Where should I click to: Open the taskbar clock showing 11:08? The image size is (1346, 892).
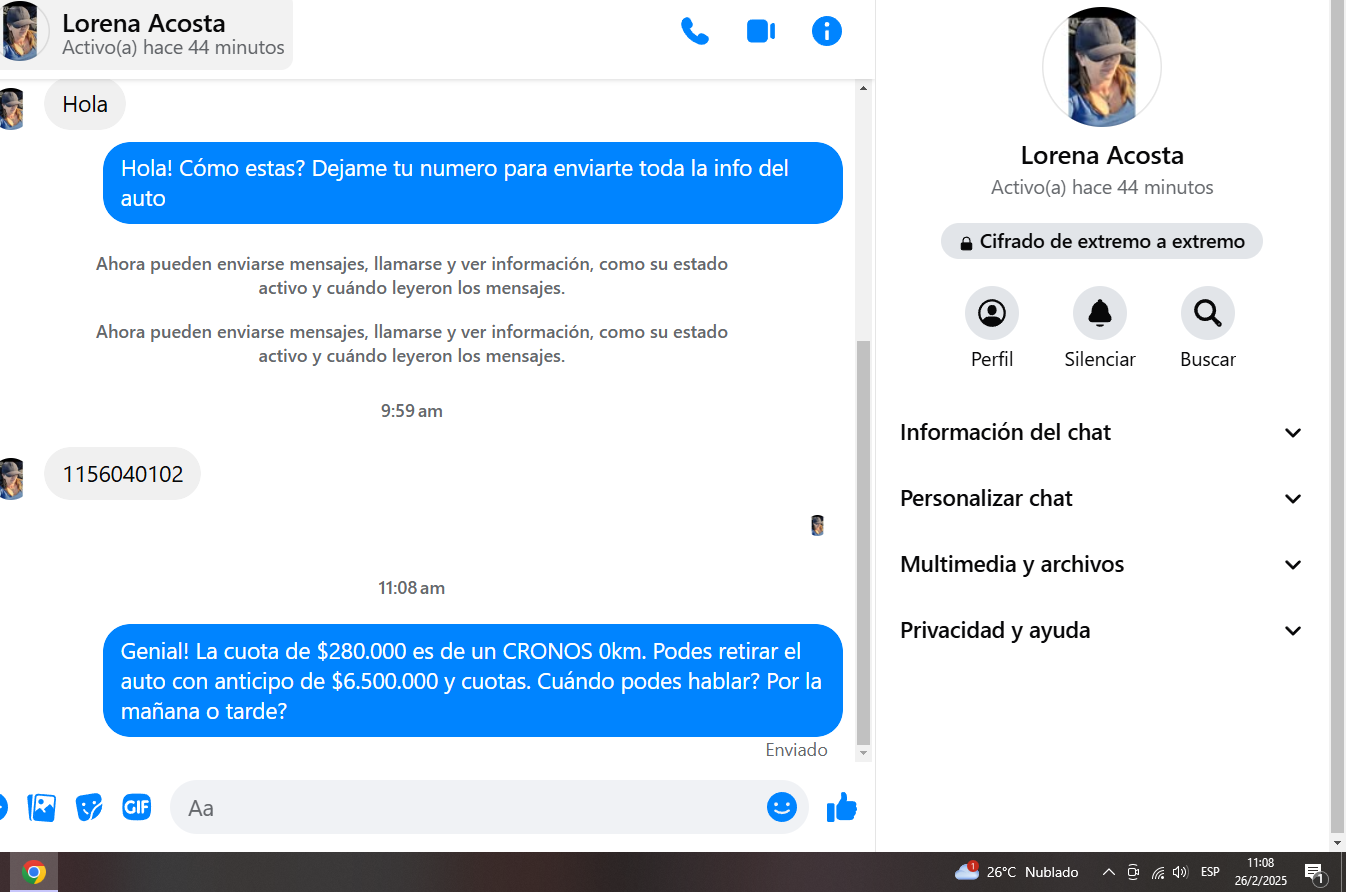point(1260,872)
